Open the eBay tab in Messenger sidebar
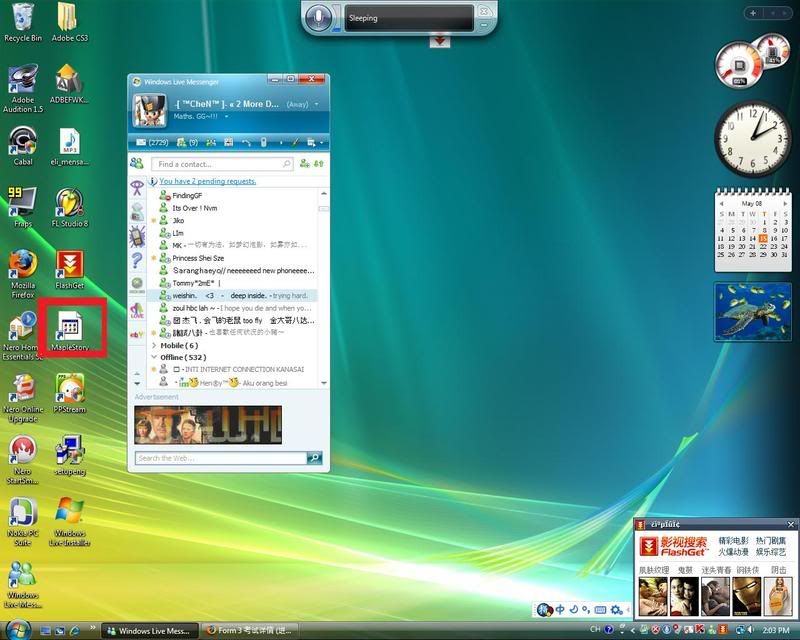The height and width of the screenshot is (640, 800). [x=137, y=333]
